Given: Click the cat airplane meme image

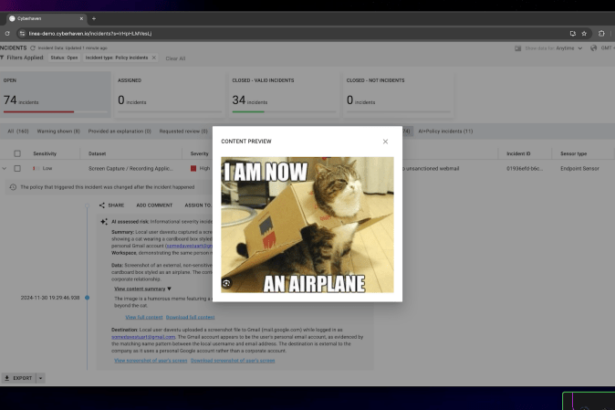Looking at the screenshot, I should pos(307,225).
